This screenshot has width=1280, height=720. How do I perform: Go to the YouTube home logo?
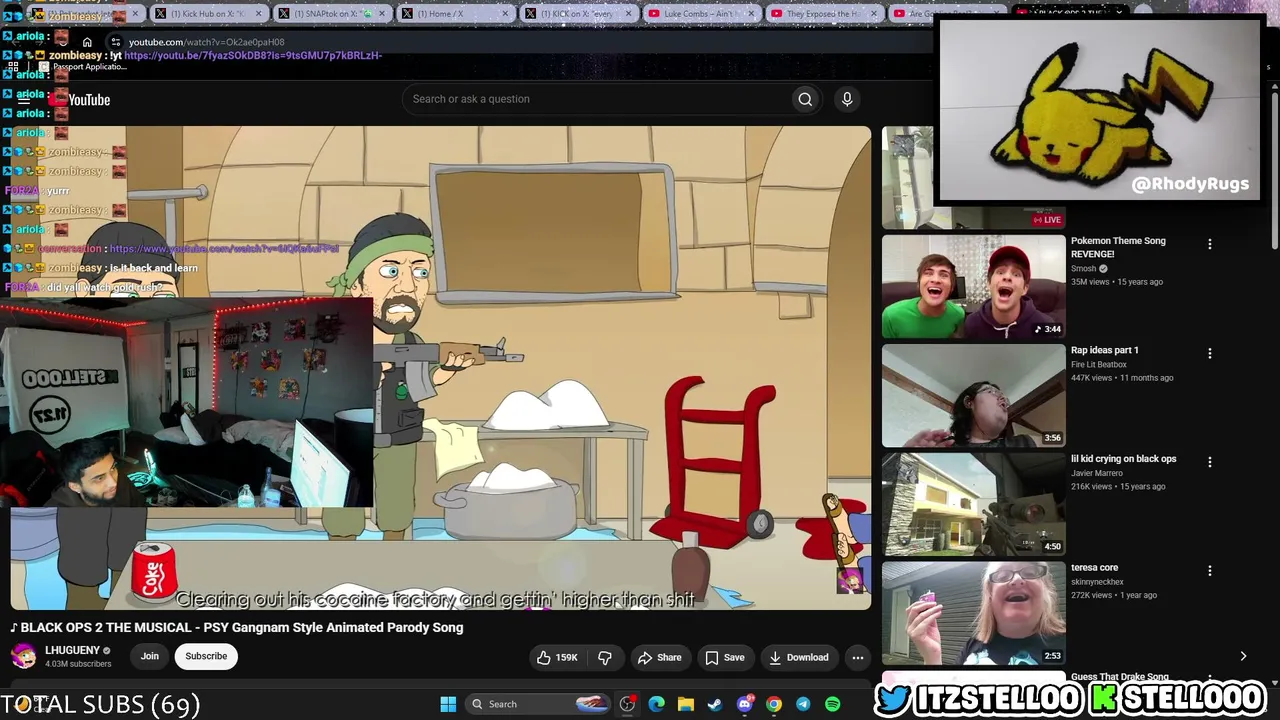click(80, 99)
